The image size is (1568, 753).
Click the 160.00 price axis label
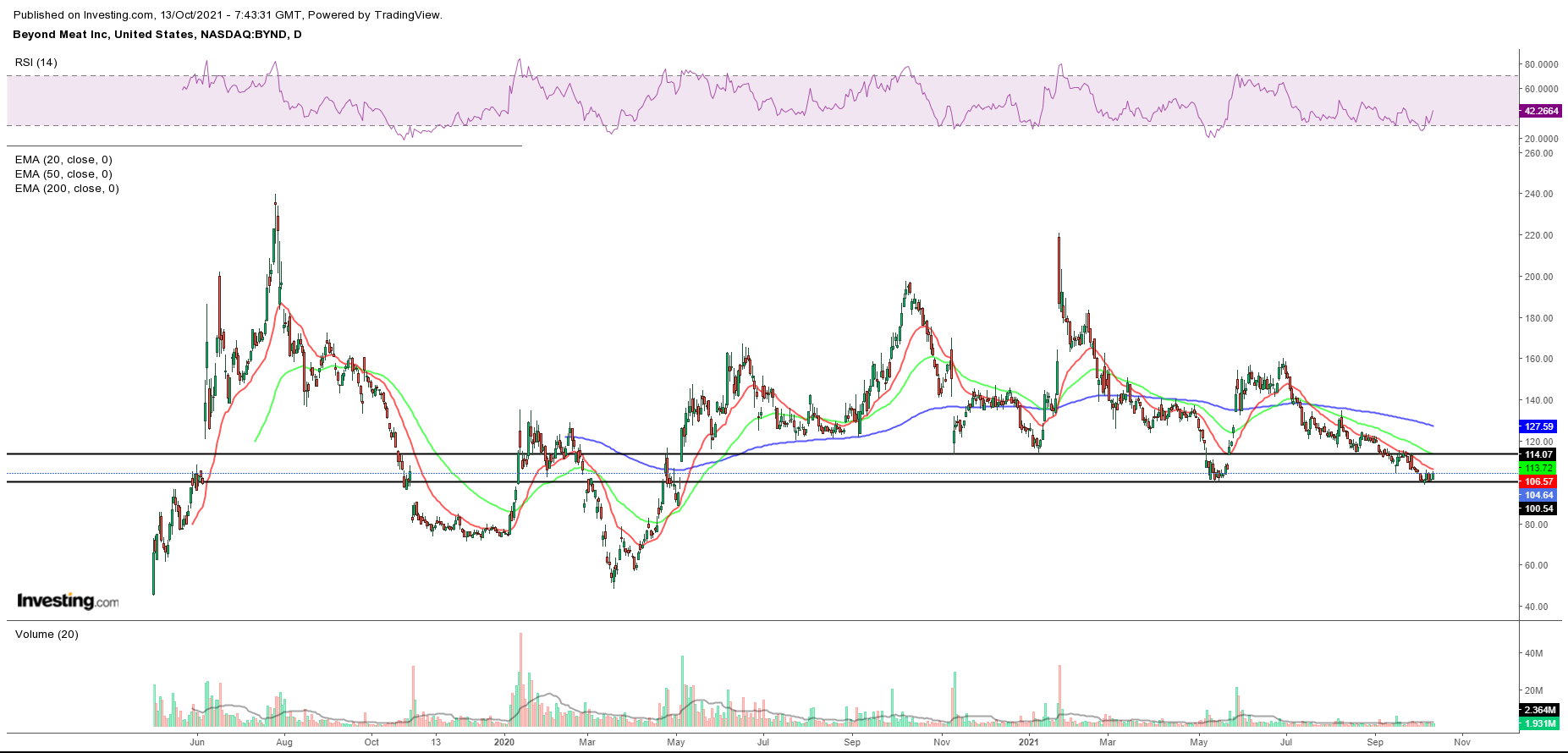1538,359
